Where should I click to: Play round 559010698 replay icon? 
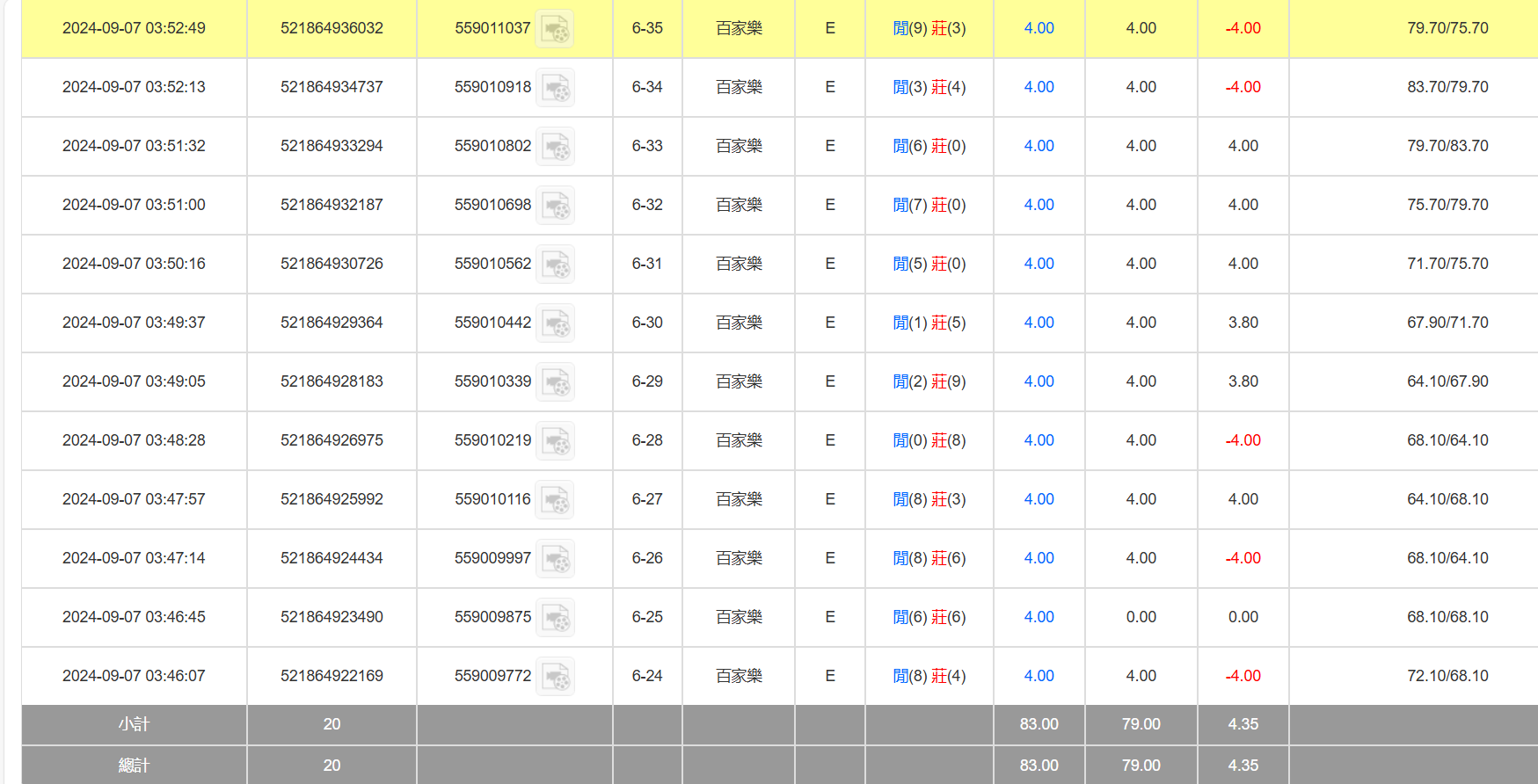[x=555, y=206]
